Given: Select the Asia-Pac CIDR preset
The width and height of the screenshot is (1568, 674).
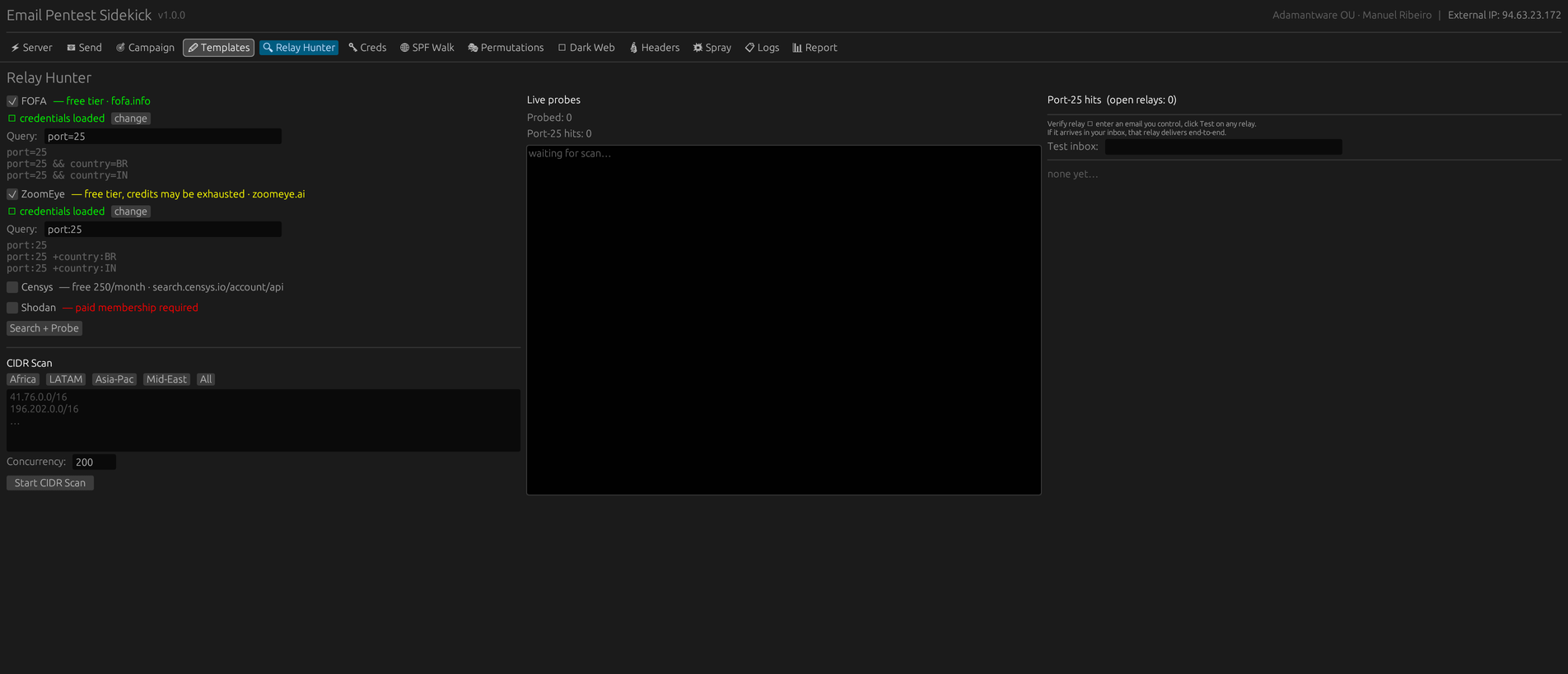Looking at the screenshot, I should 114,379.
